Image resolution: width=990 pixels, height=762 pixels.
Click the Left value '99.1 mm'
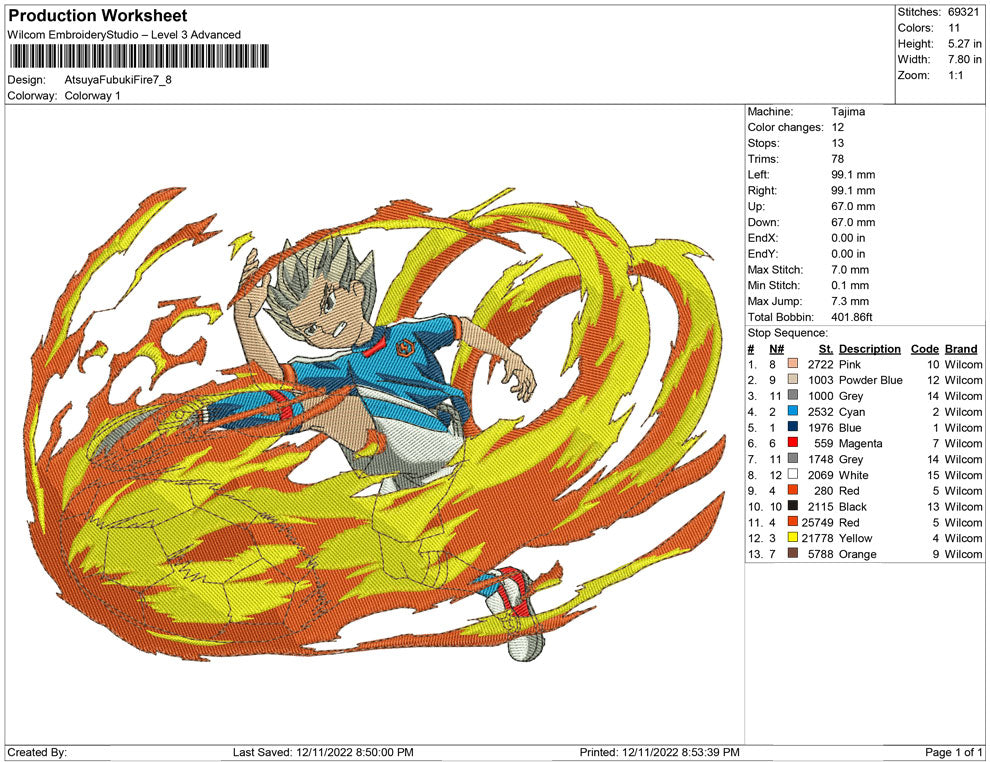click(853, 174)
